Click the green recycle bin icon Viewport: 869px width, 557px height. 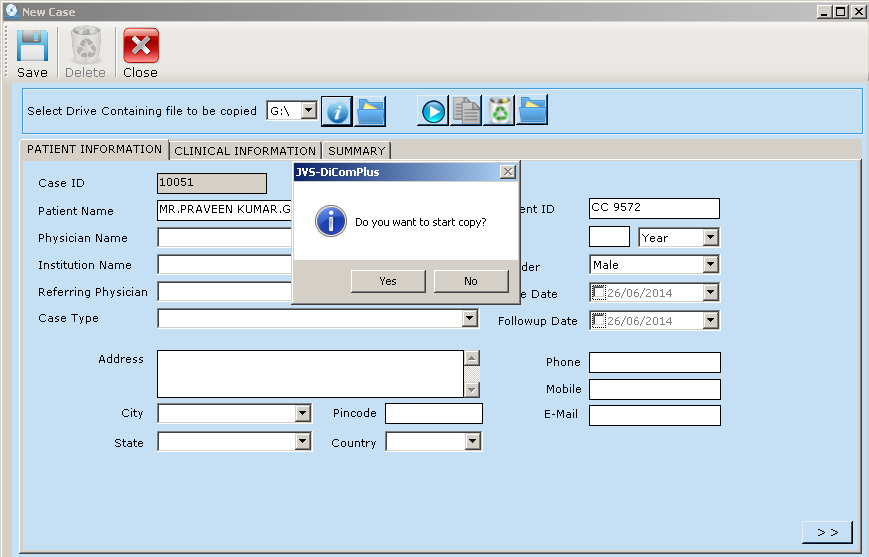pyautogui.click(x=499, y=111)
